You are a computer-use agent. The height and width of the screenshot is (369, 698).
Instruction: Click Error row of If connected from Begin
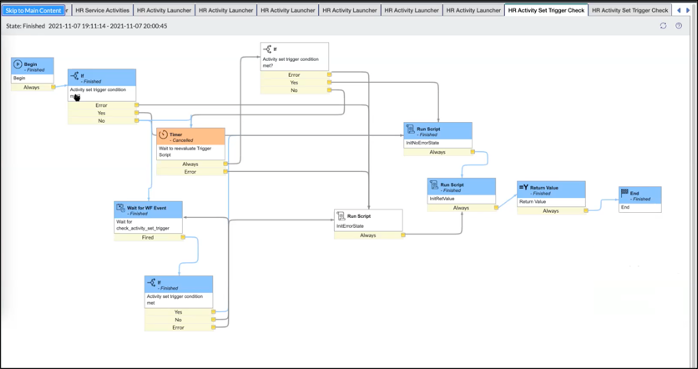pyautogui.click(x=101, y=105)
